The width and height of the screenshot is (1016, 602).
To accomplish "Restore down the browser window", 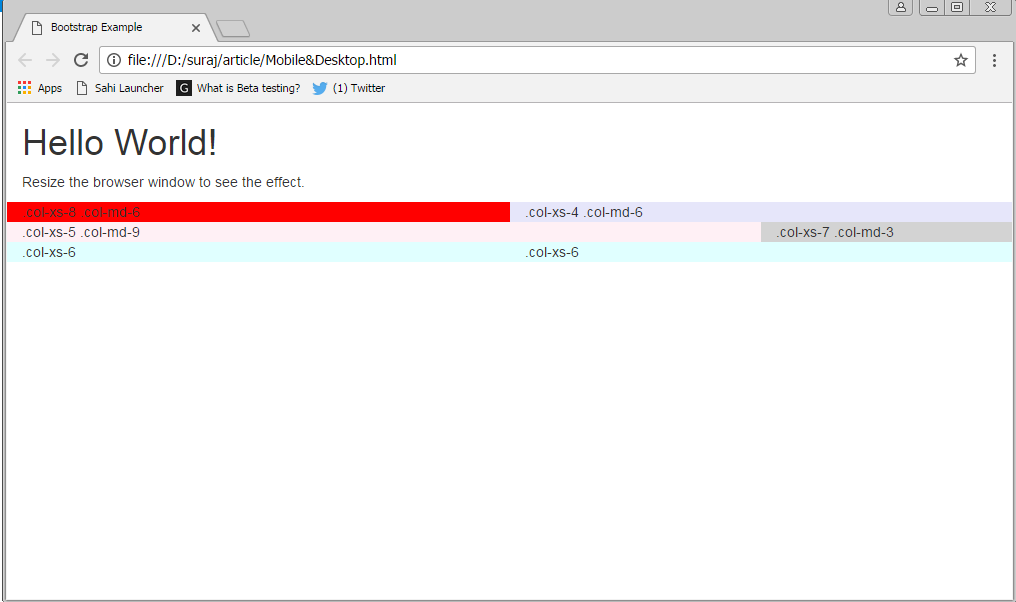I will [956, 8].
